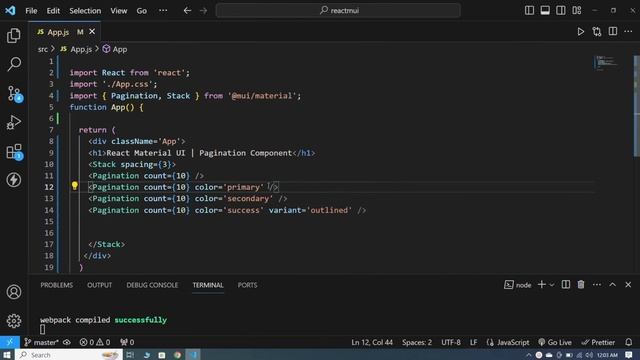Switch to the PORTS tab
This screenshot has width=640, height=360.
[247, 285]
